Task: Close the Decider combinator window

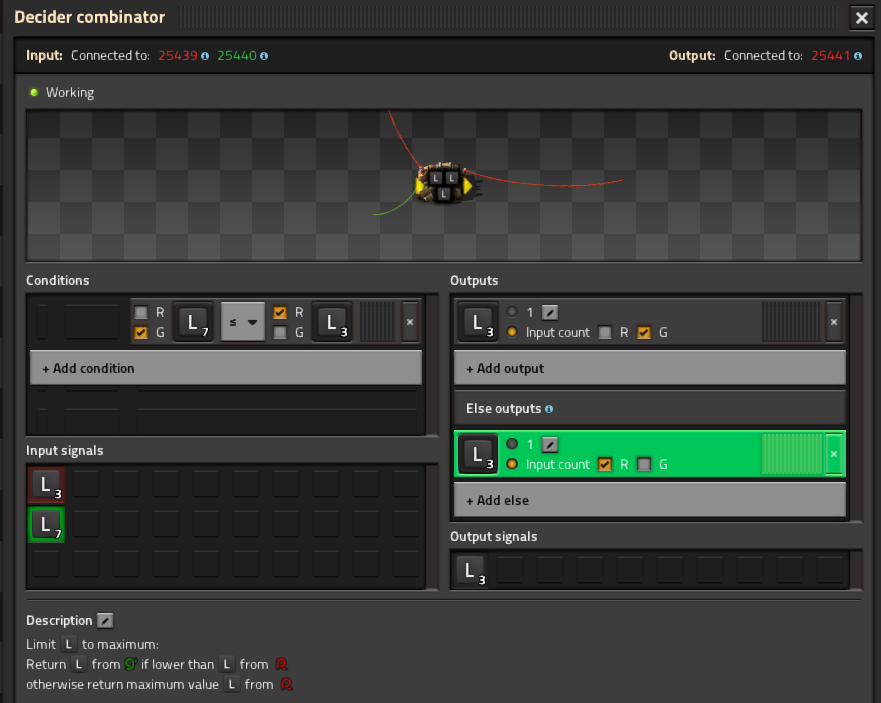Action: tap(861, 18)
